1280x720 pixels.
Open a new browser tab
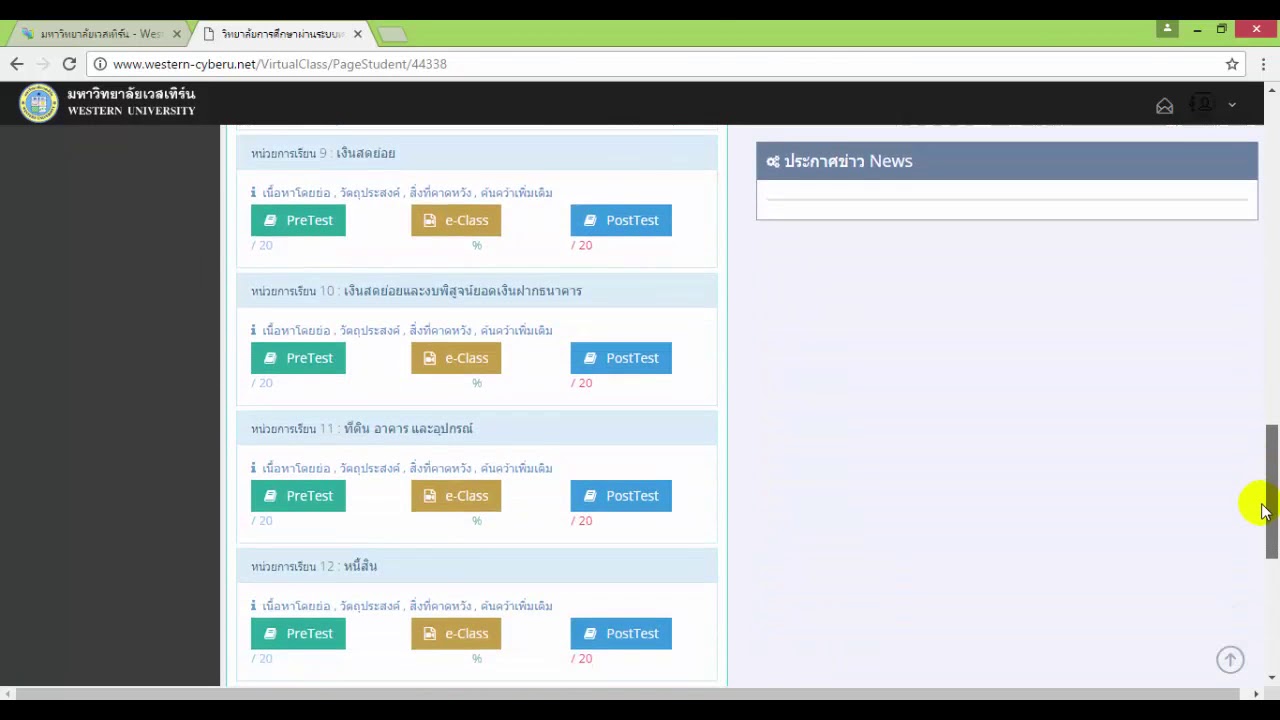392,35
